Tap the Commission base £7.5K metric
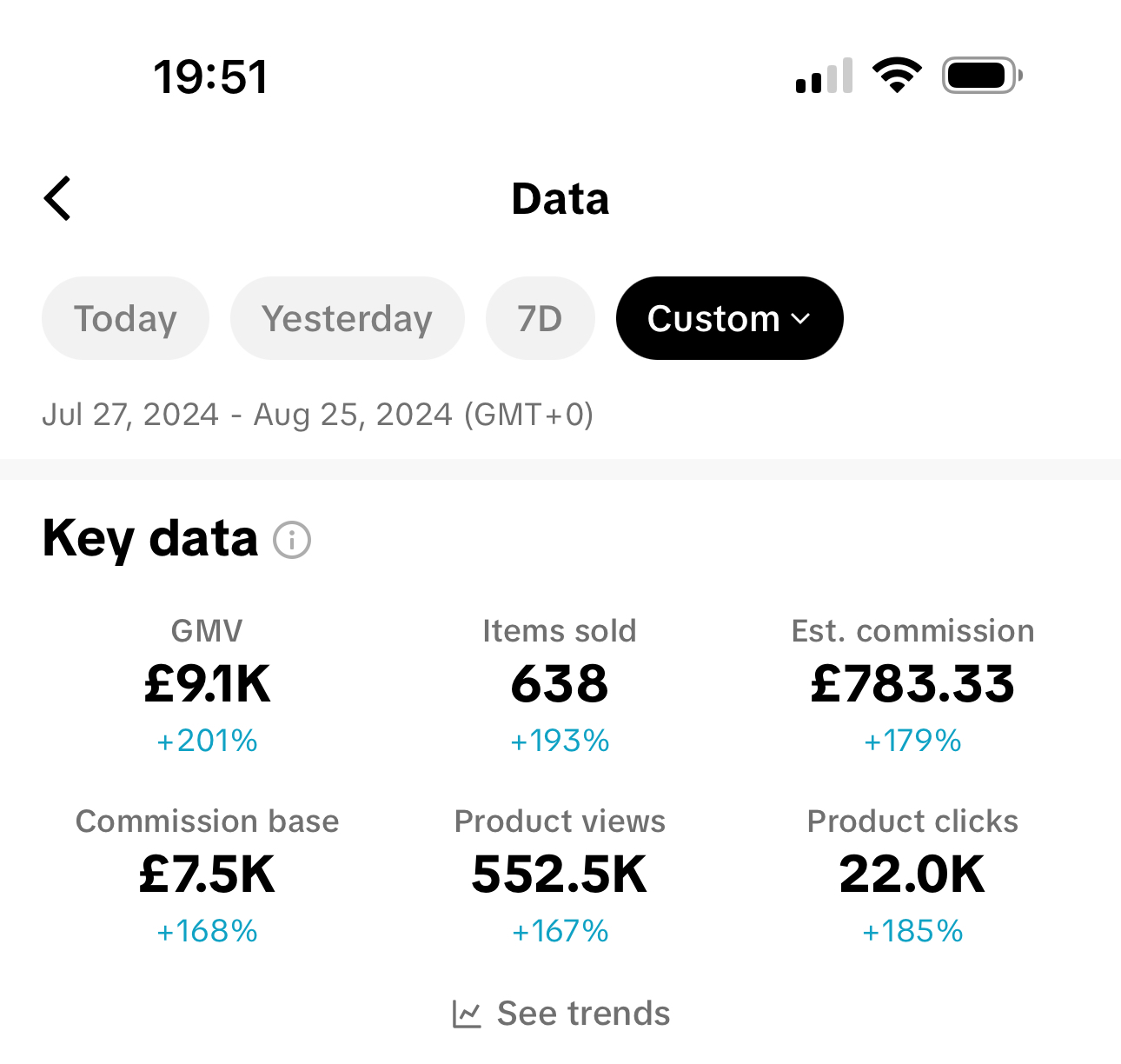Viewport: 1121px width, 1064px height. point(207,875)
